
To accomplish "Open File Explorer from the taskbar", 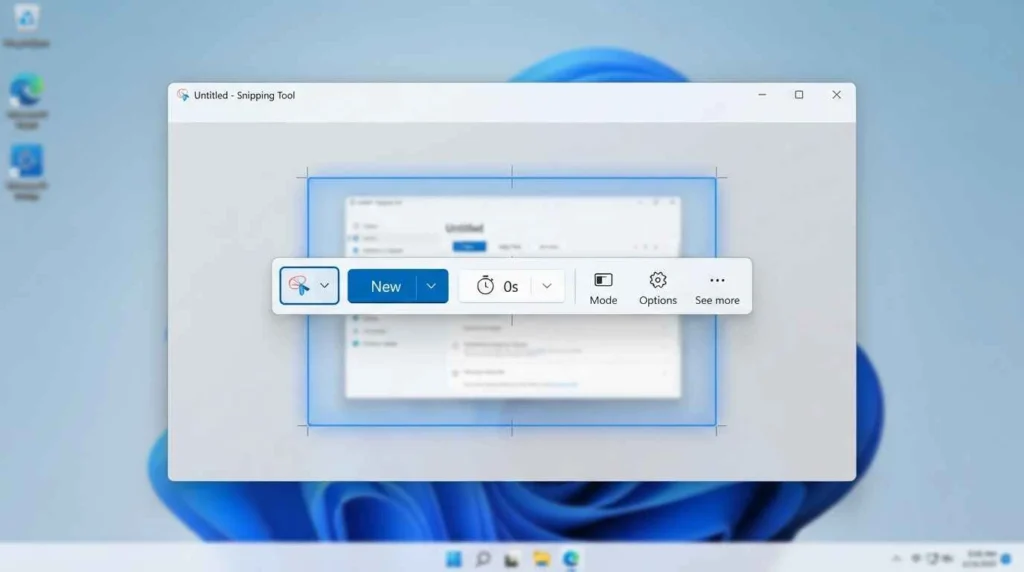I will [541, 559].
